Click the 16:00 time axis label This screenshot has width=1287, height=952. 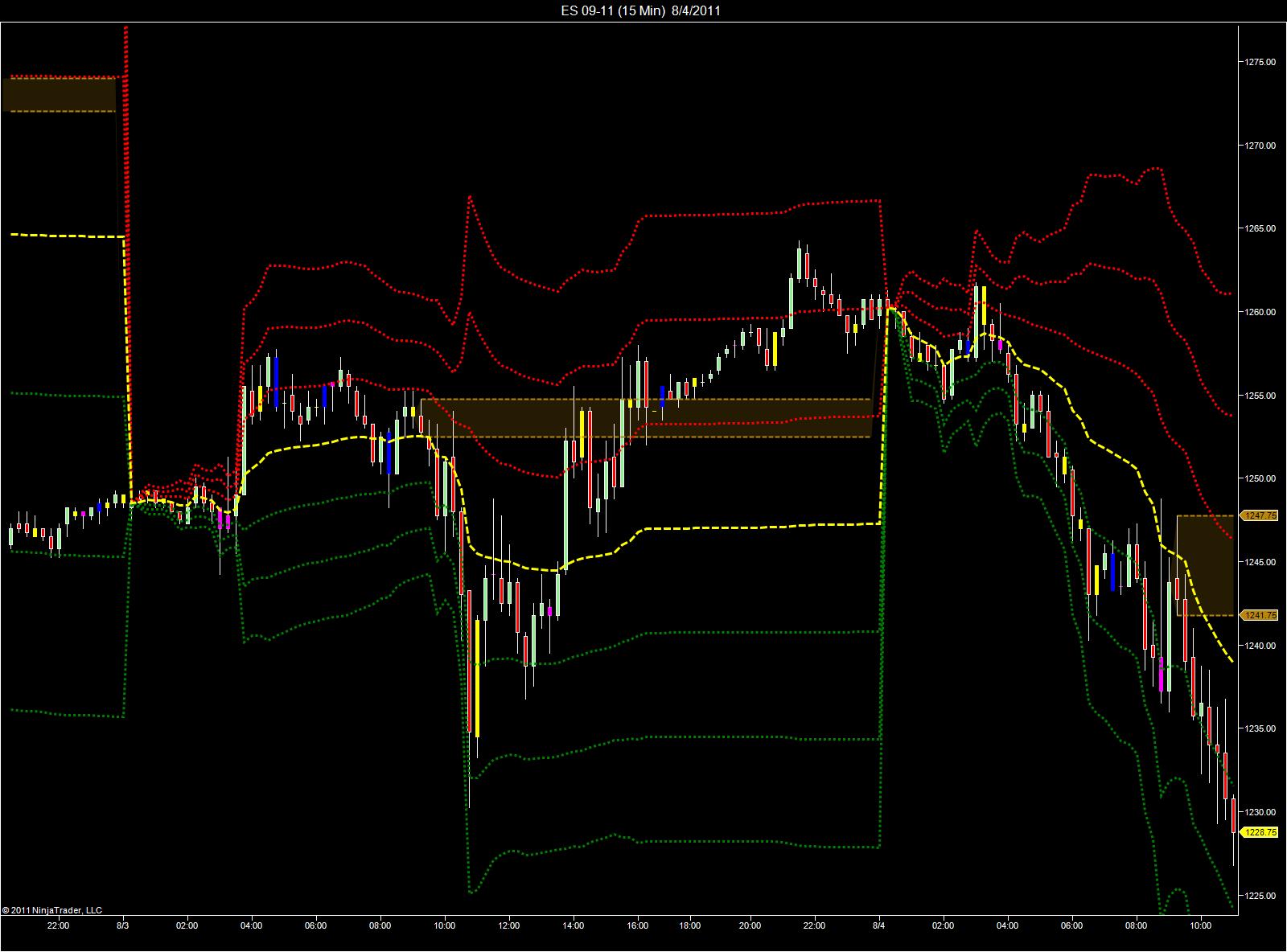coord(638,925)
